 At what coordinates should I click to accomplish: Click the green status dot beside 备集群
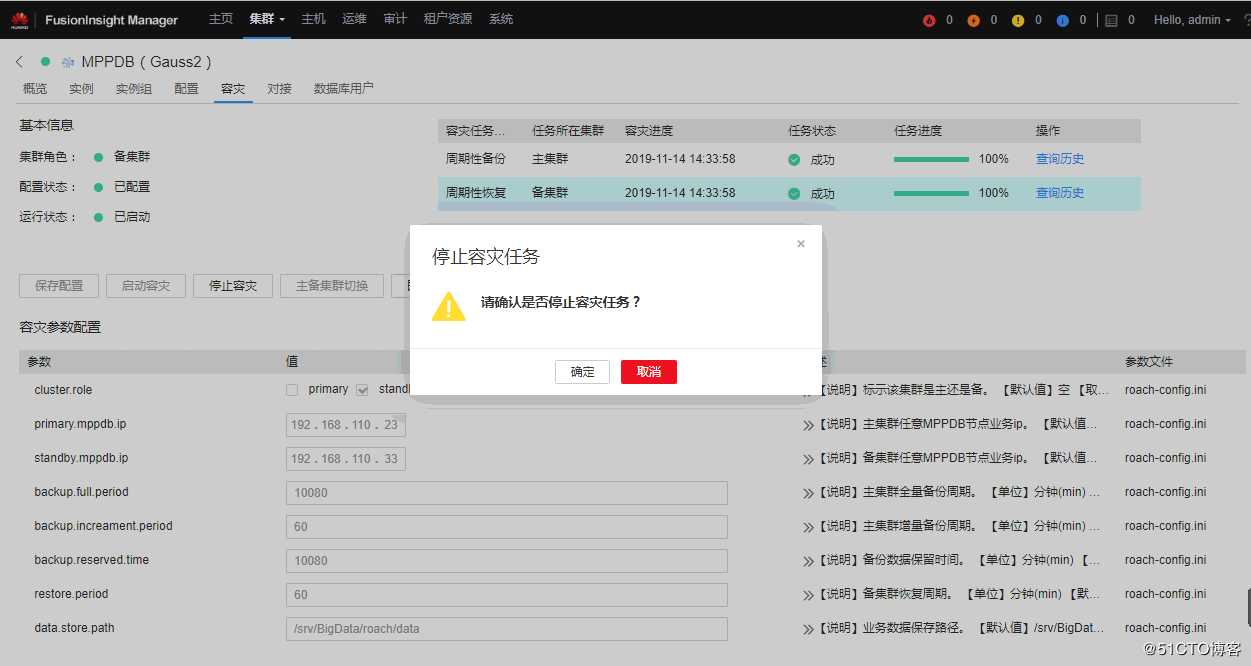[97, 156]
